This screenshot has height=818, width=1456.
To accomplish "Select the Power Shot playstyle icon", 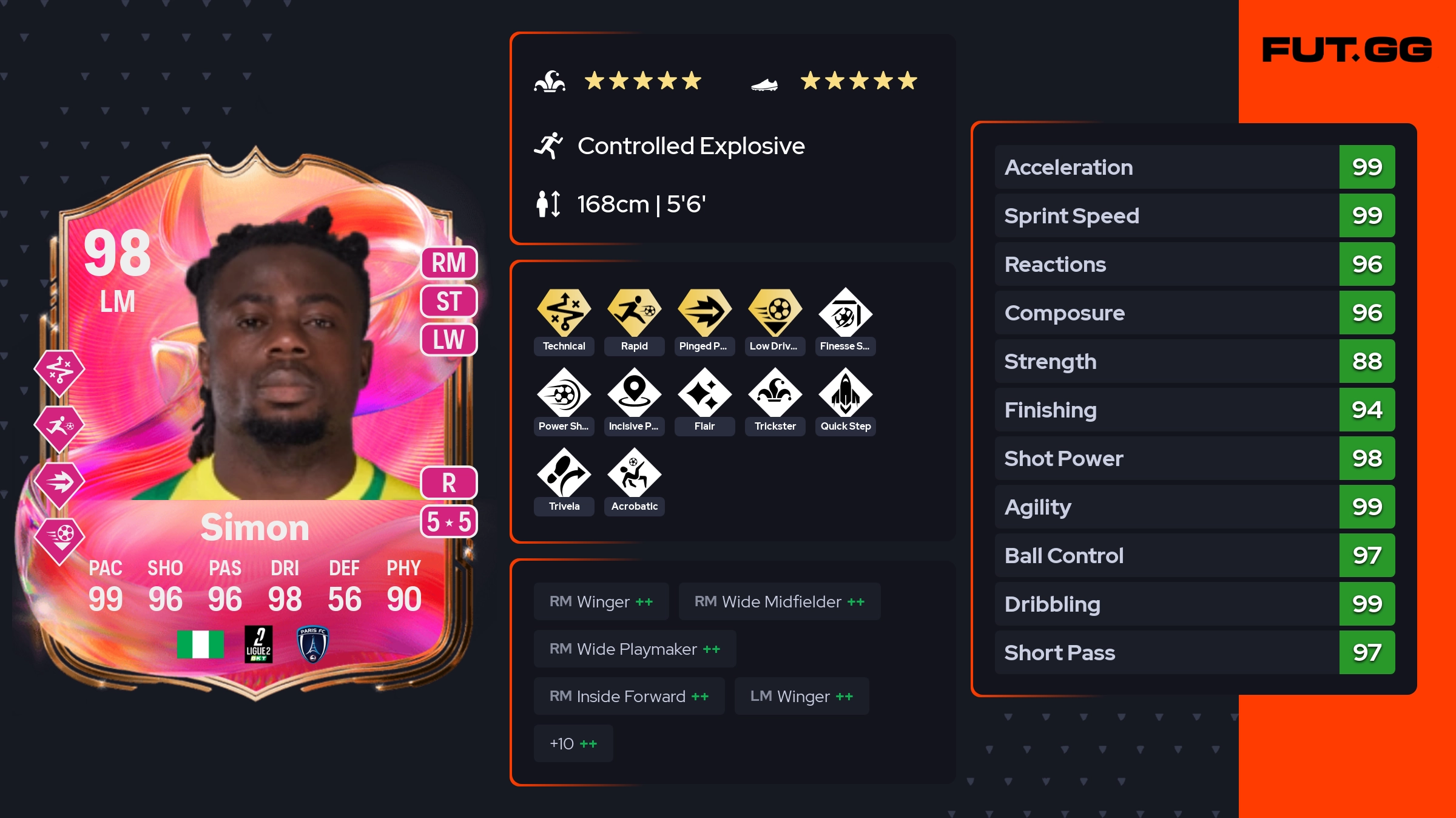I will [564, 393].
